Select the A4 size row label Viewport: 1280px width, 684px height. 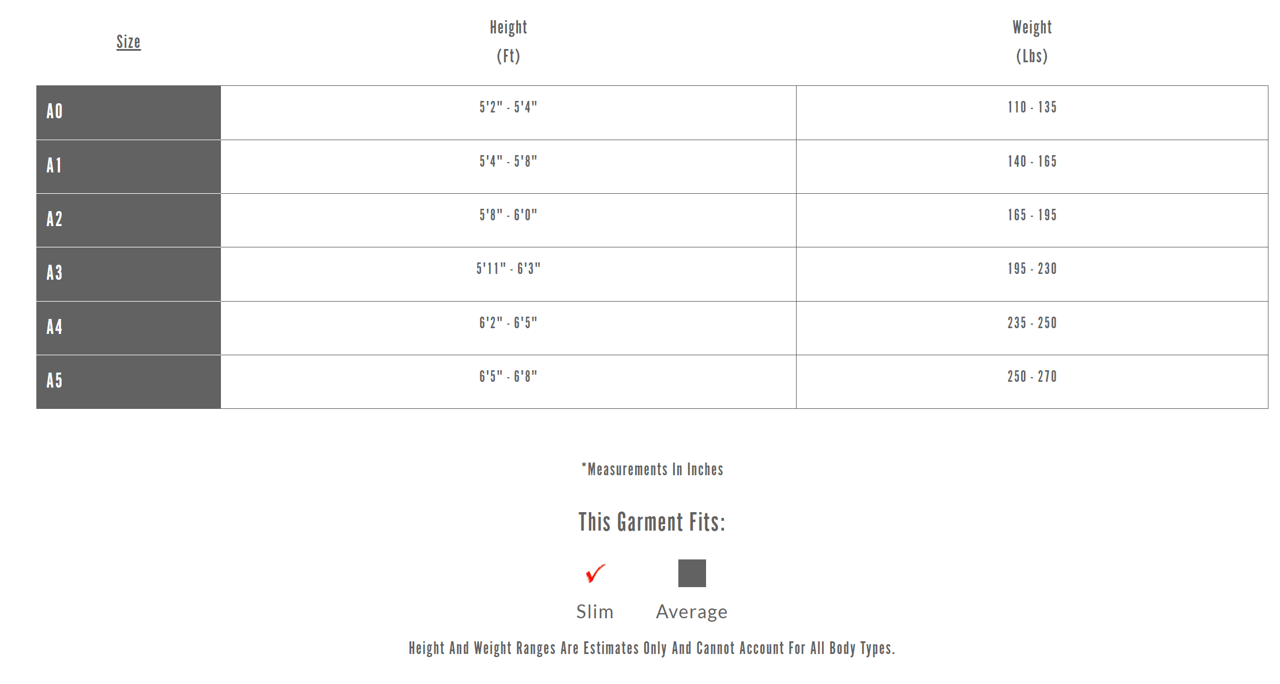55,327
